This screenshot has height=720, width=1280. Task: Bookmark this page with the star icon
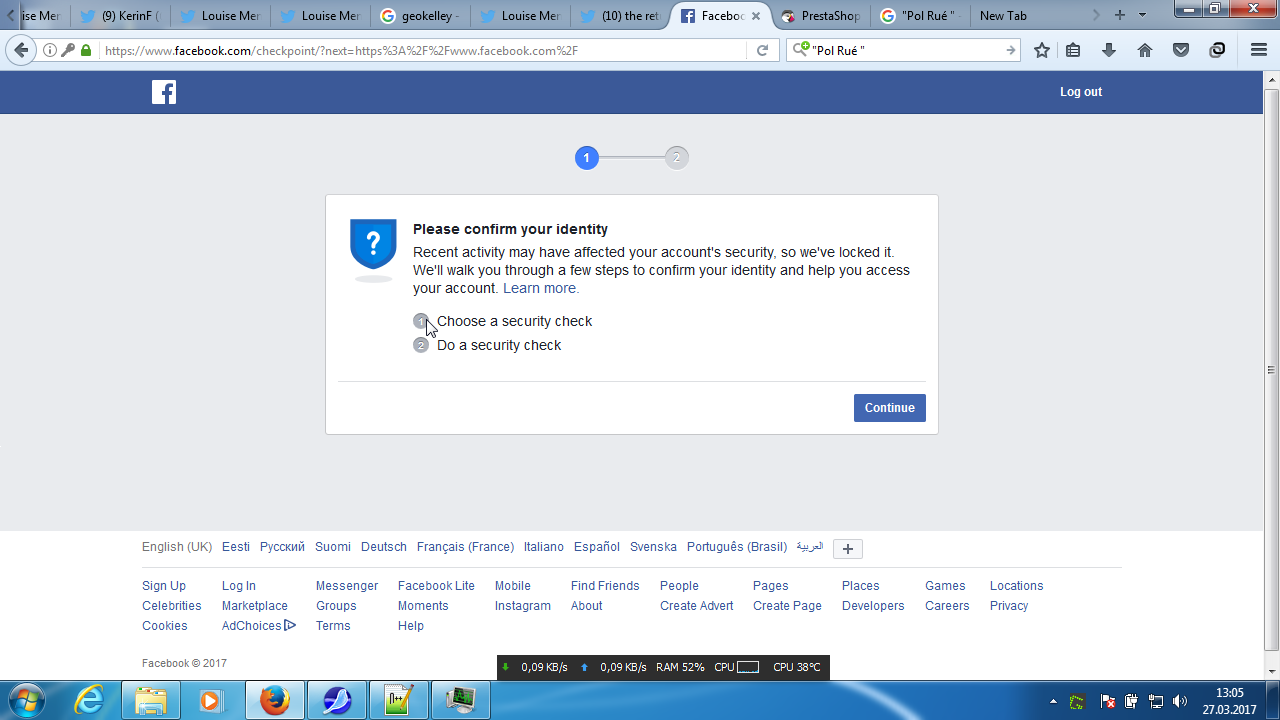click(x=1042, y=50)
